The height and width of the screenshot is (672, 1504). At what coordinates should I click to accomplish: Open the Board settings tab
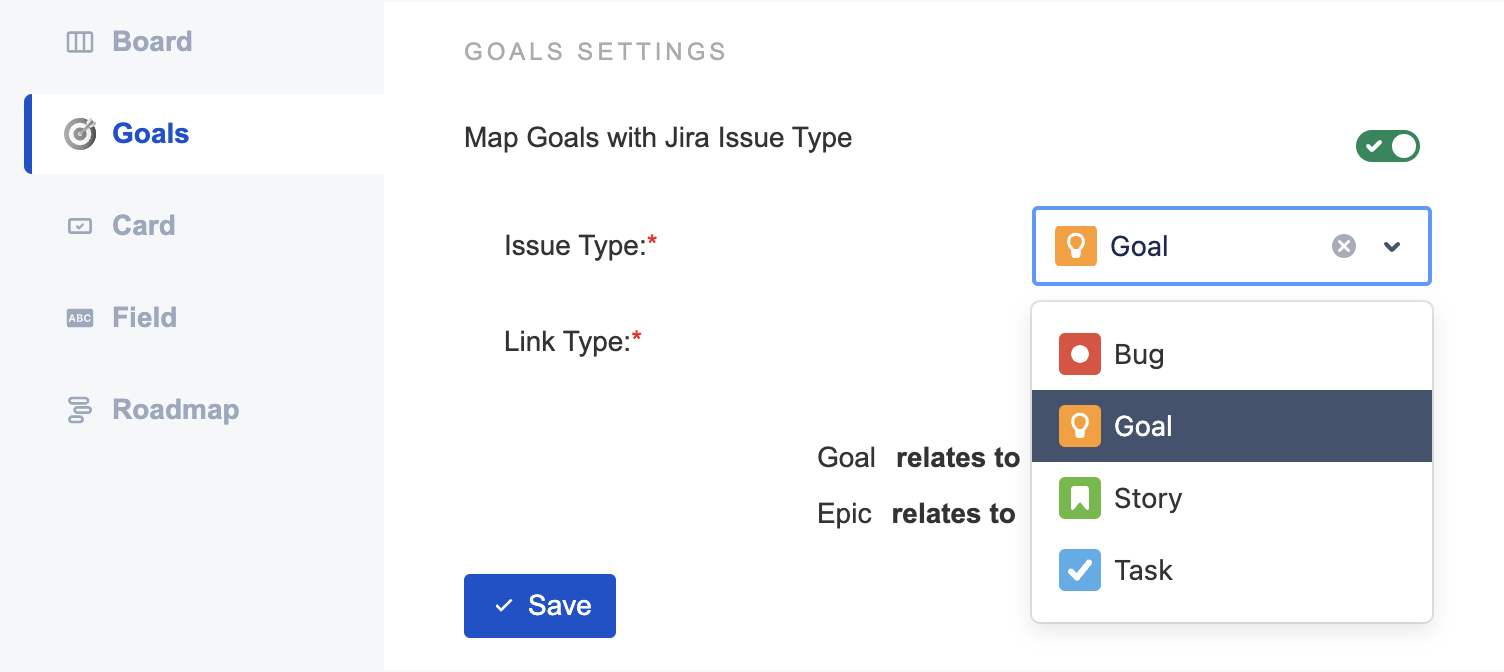click(x=152, y=42)
